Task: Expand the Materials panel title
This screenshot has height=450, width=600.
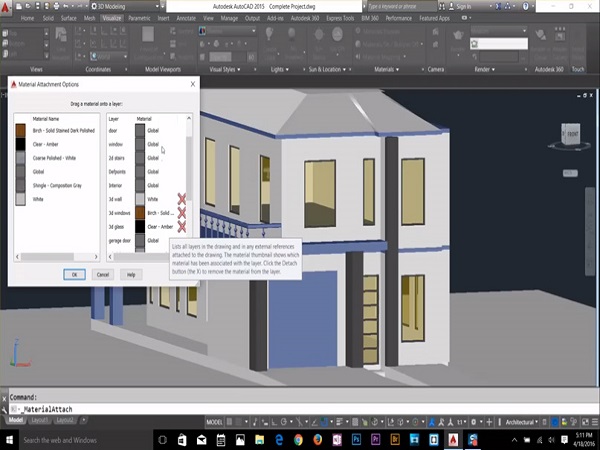Action: [386, 69]
